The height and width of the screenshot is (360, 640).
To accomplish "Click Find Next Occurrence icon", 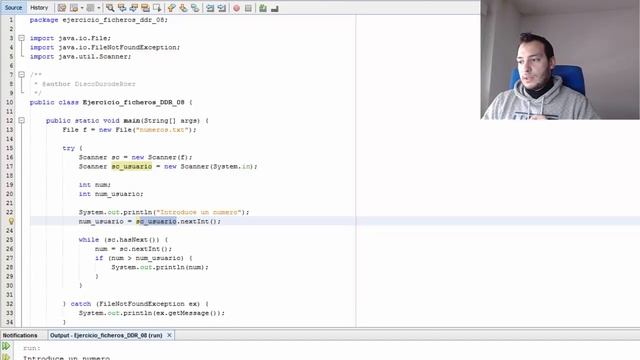I will point(134,8).
